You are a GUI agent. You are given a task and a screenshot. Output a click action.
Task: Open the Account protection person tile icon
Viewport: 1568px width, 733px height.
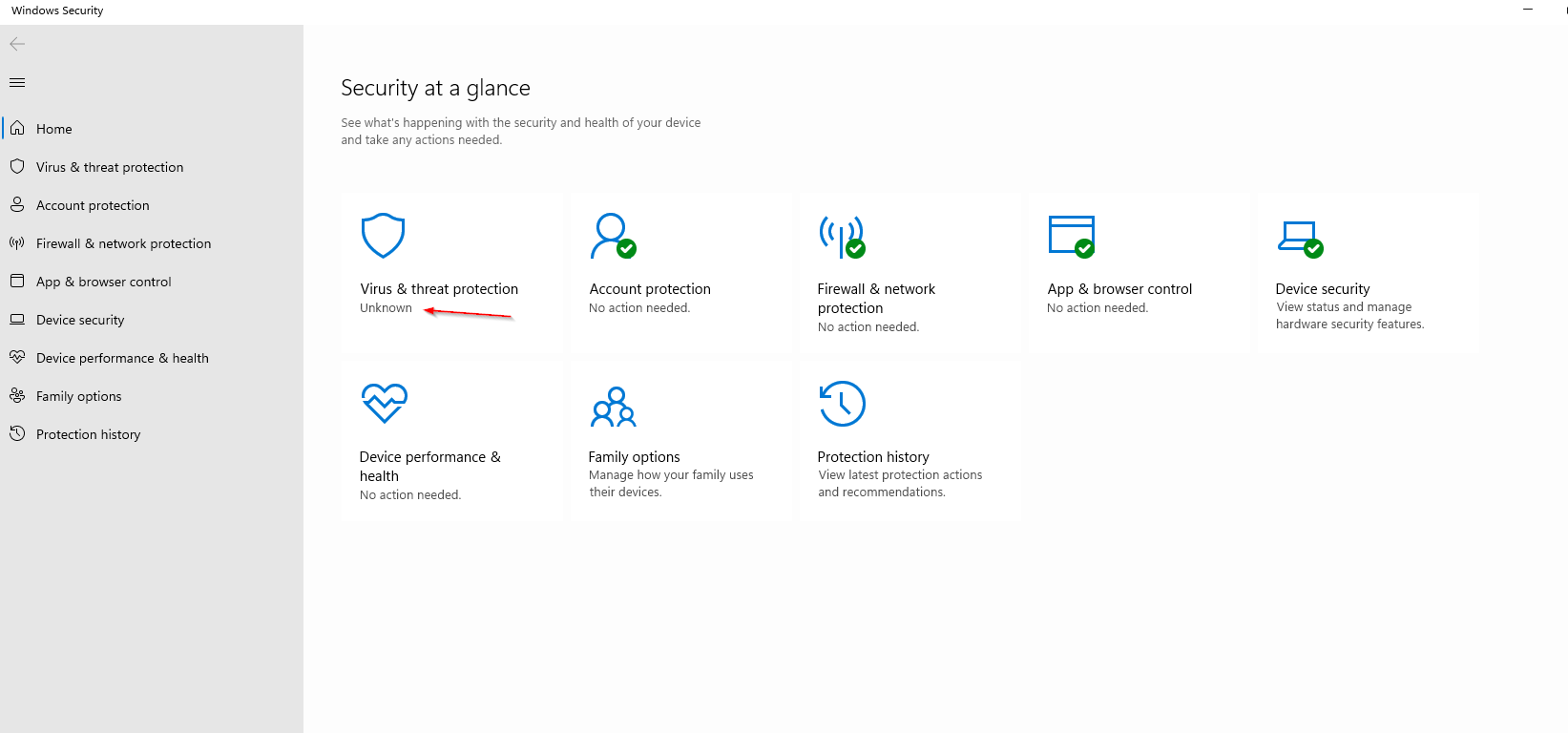pos(612,236)
